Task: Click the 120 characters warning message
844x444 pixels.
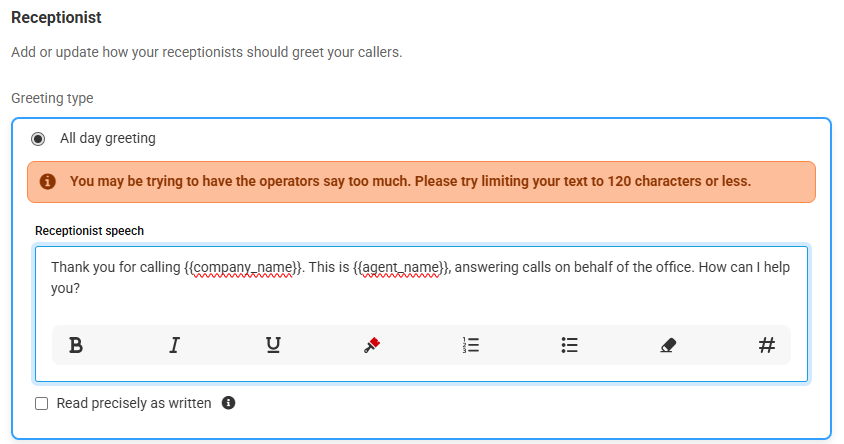Action: pos(410,181)
